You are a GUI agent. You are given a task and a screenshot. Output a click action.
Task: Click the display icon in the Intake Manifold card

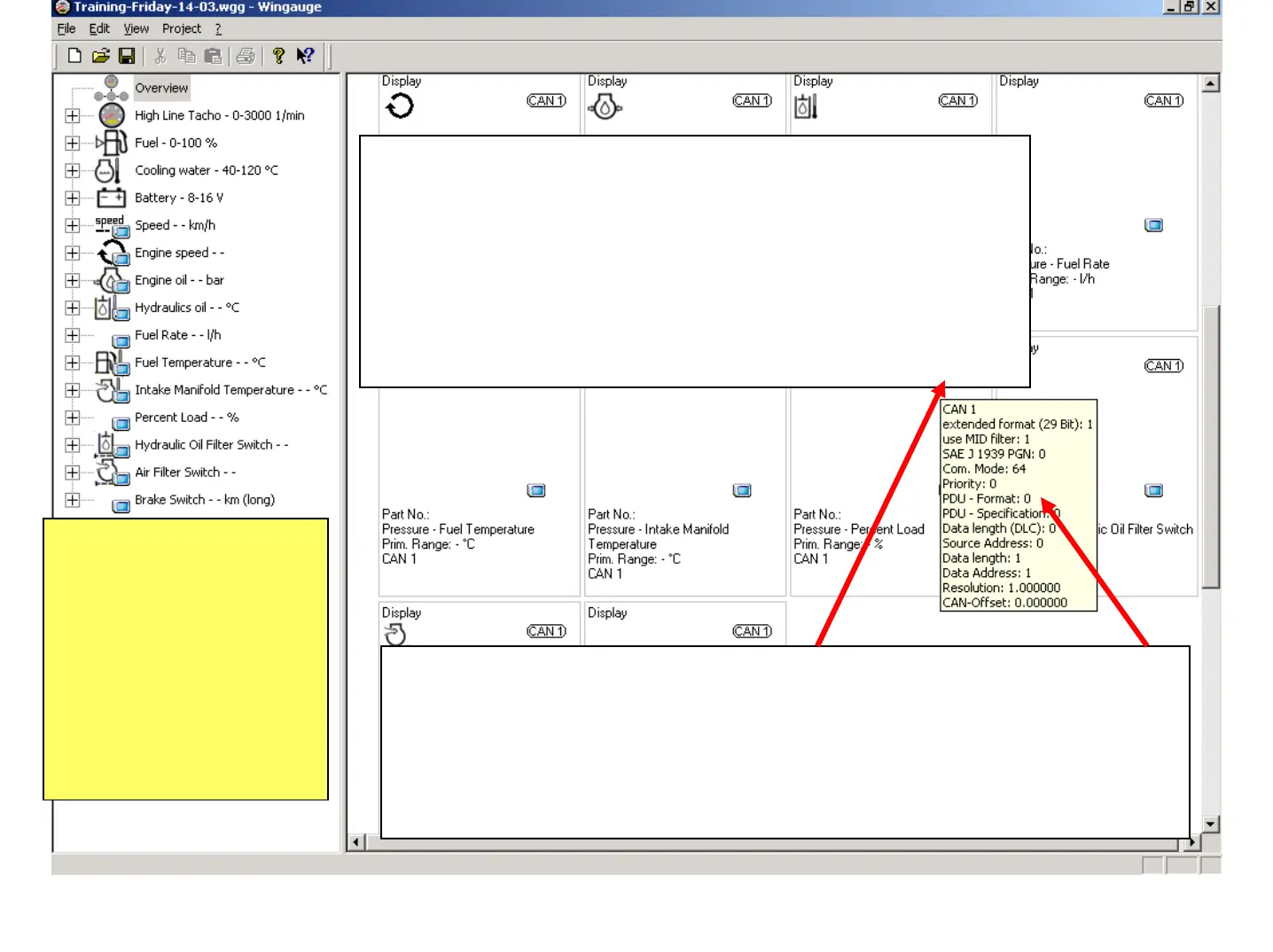pos(742,490)
